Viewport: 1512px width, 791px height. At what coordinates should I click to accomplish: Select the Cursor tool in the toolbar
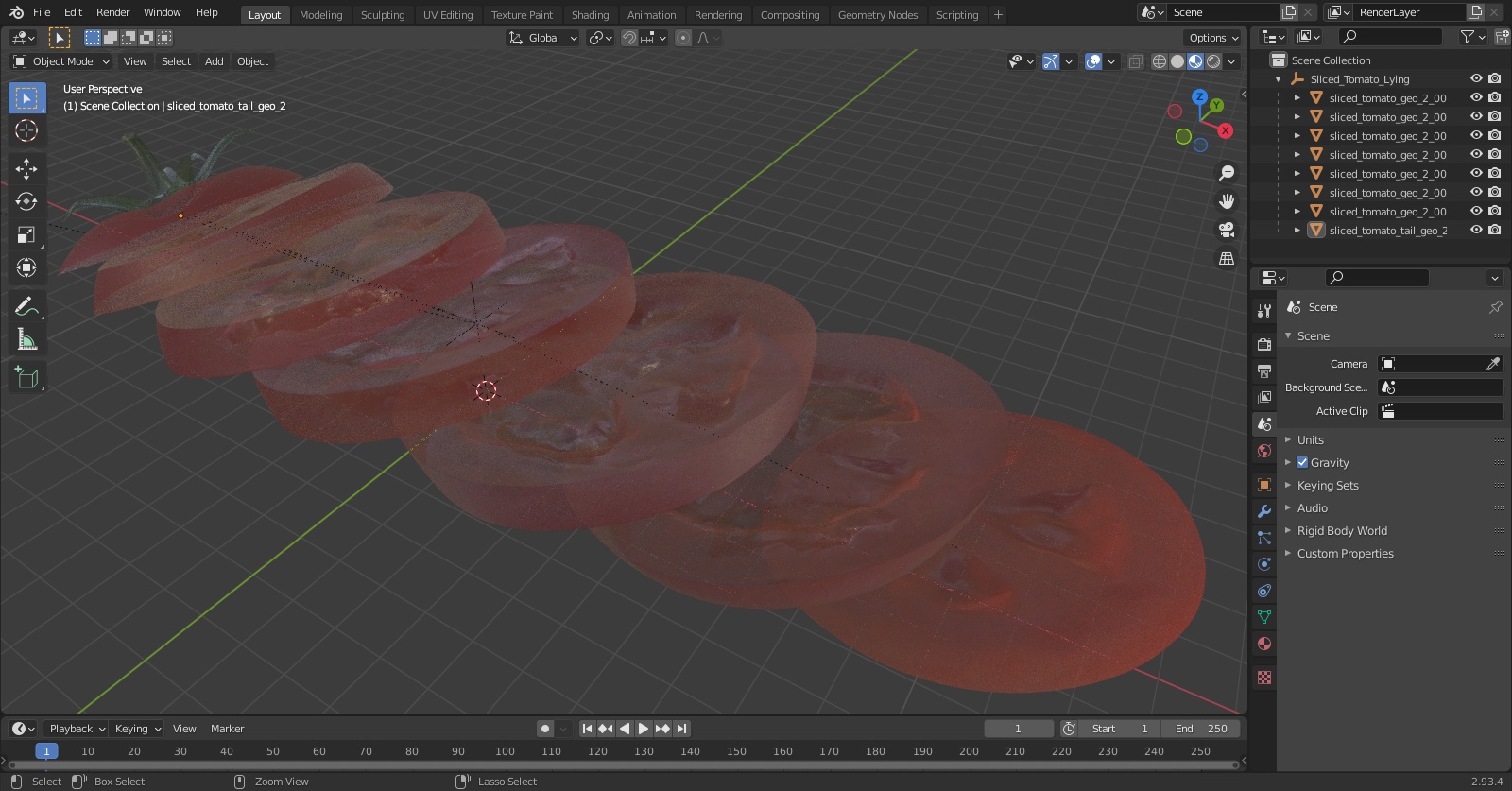point(26,130)
